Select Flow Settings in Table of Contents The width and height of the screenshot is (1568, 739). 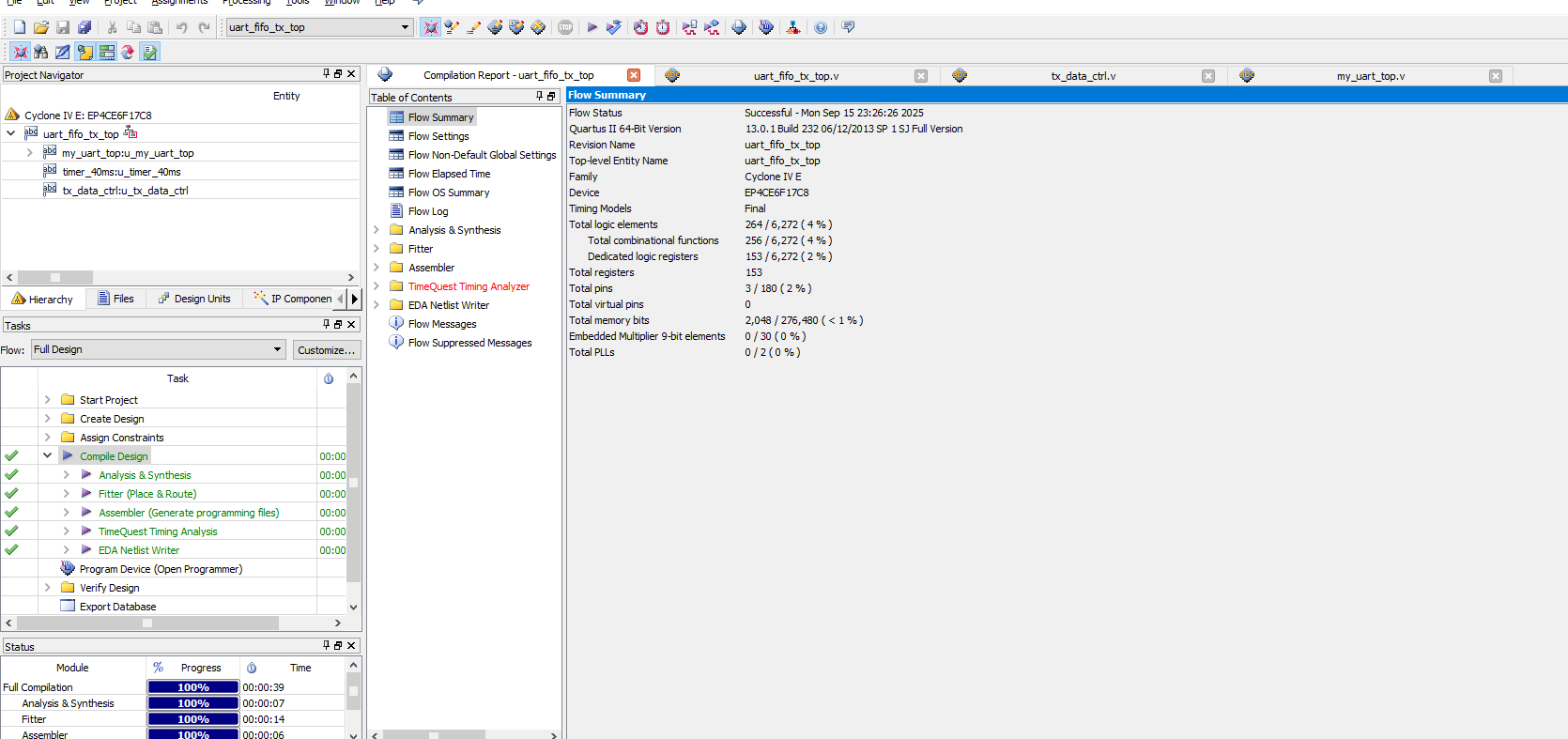click(438, 136)
